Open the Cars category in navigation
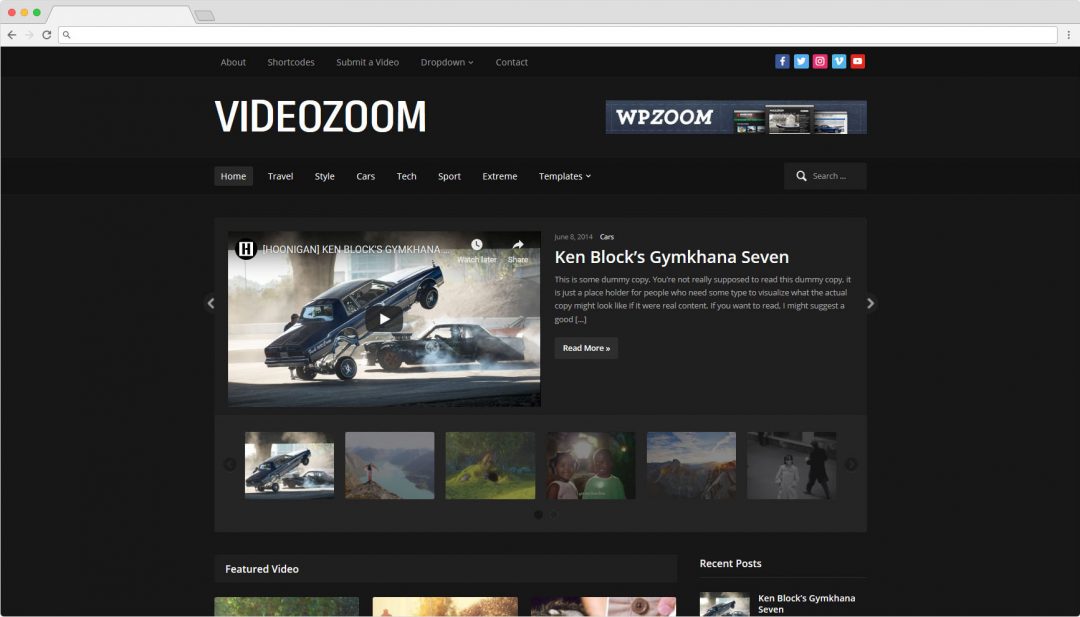 click(365, 176)
